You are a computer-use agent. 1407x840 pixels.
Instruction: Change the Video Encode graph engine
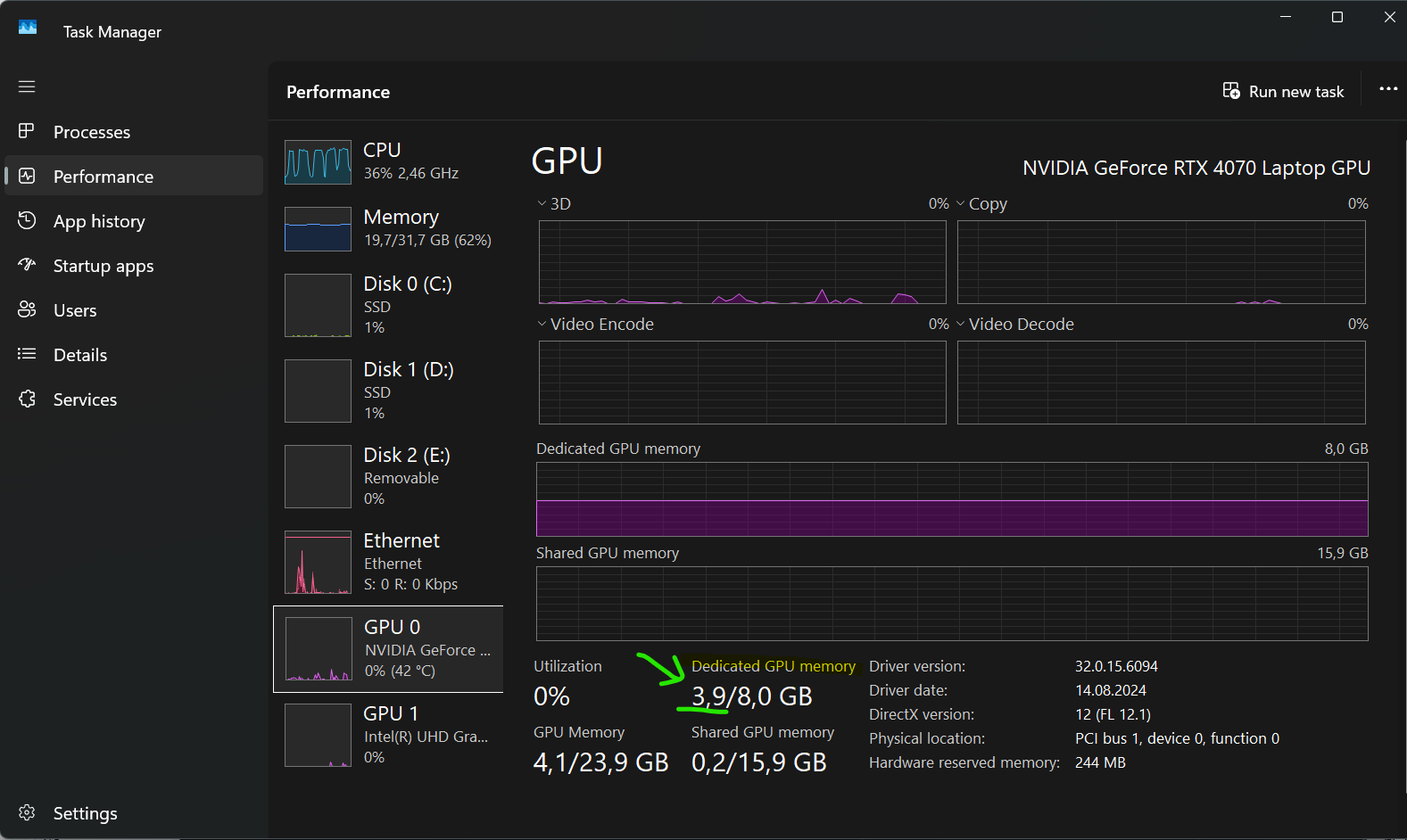tap(542, 324)
